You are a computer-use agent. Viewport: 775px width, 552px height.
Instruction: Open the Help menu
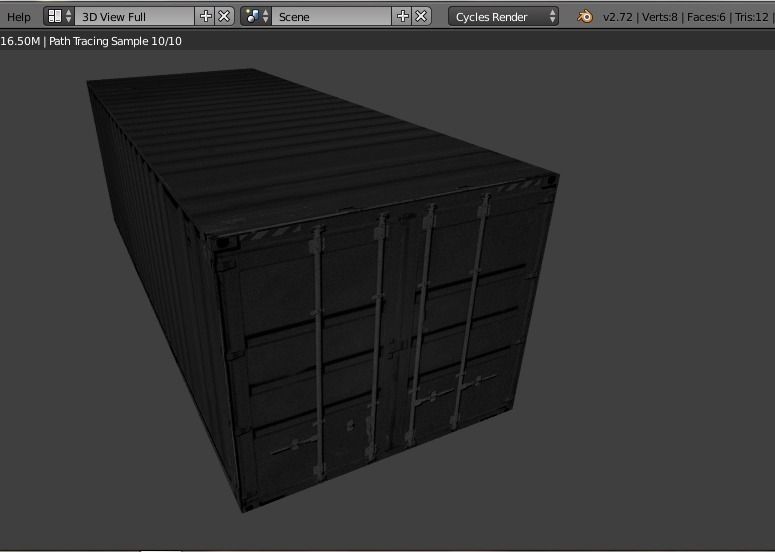pyautogui.click(x=19, y=17)
